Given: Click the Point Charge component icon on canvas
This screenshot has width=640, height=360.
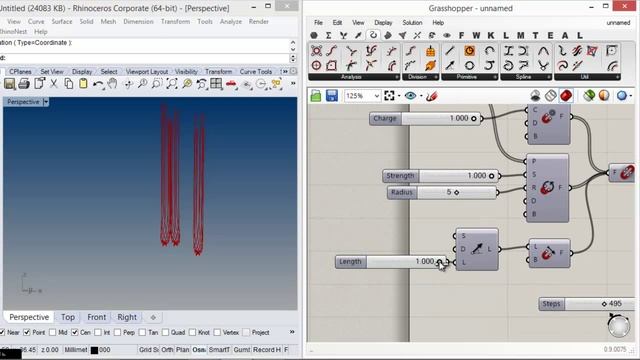Looking at the screenshot, I should [x=547, y=118].
